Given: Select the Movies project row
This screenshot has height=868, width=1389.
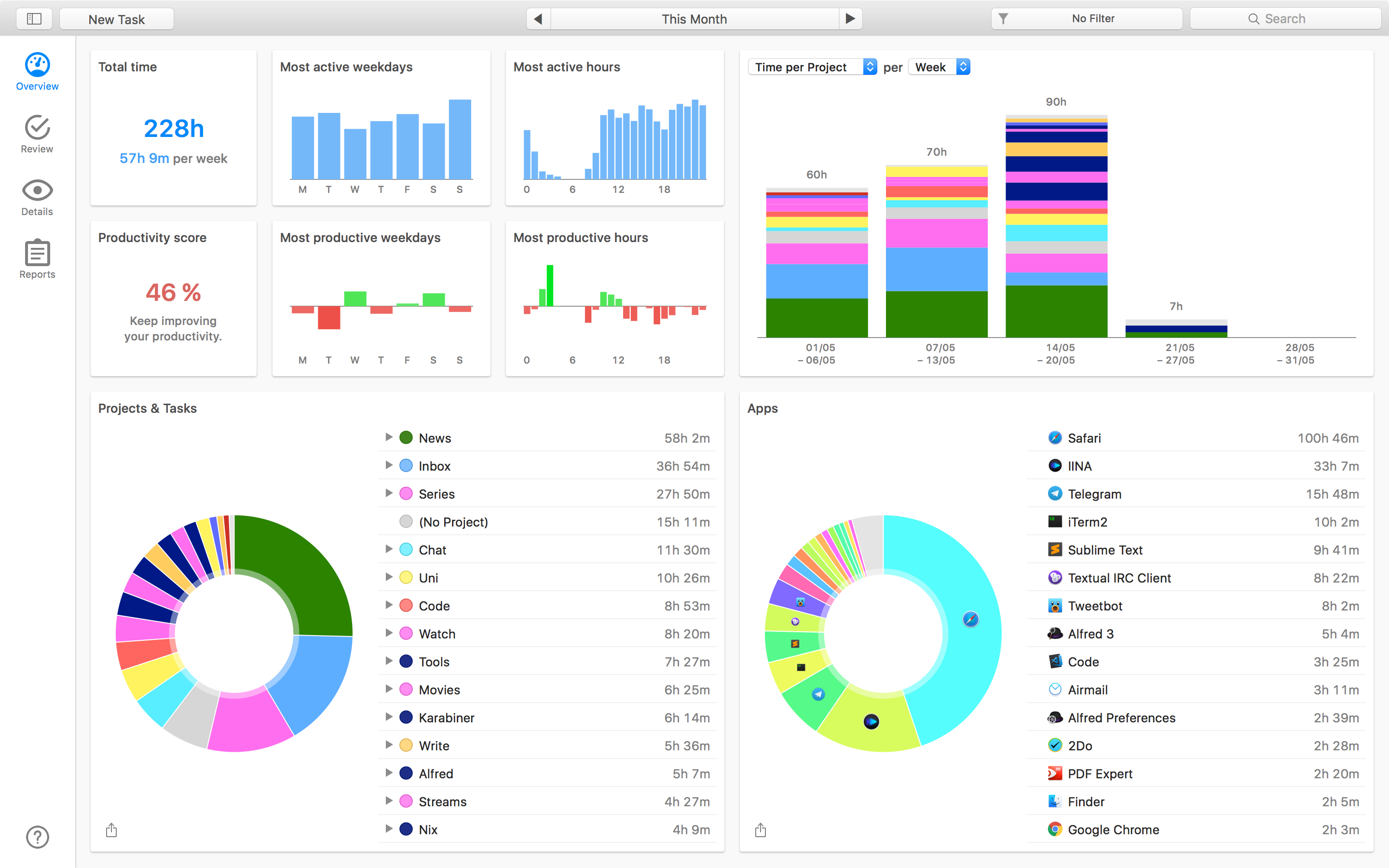Looking at the screenshot, I should coord(547,690).
